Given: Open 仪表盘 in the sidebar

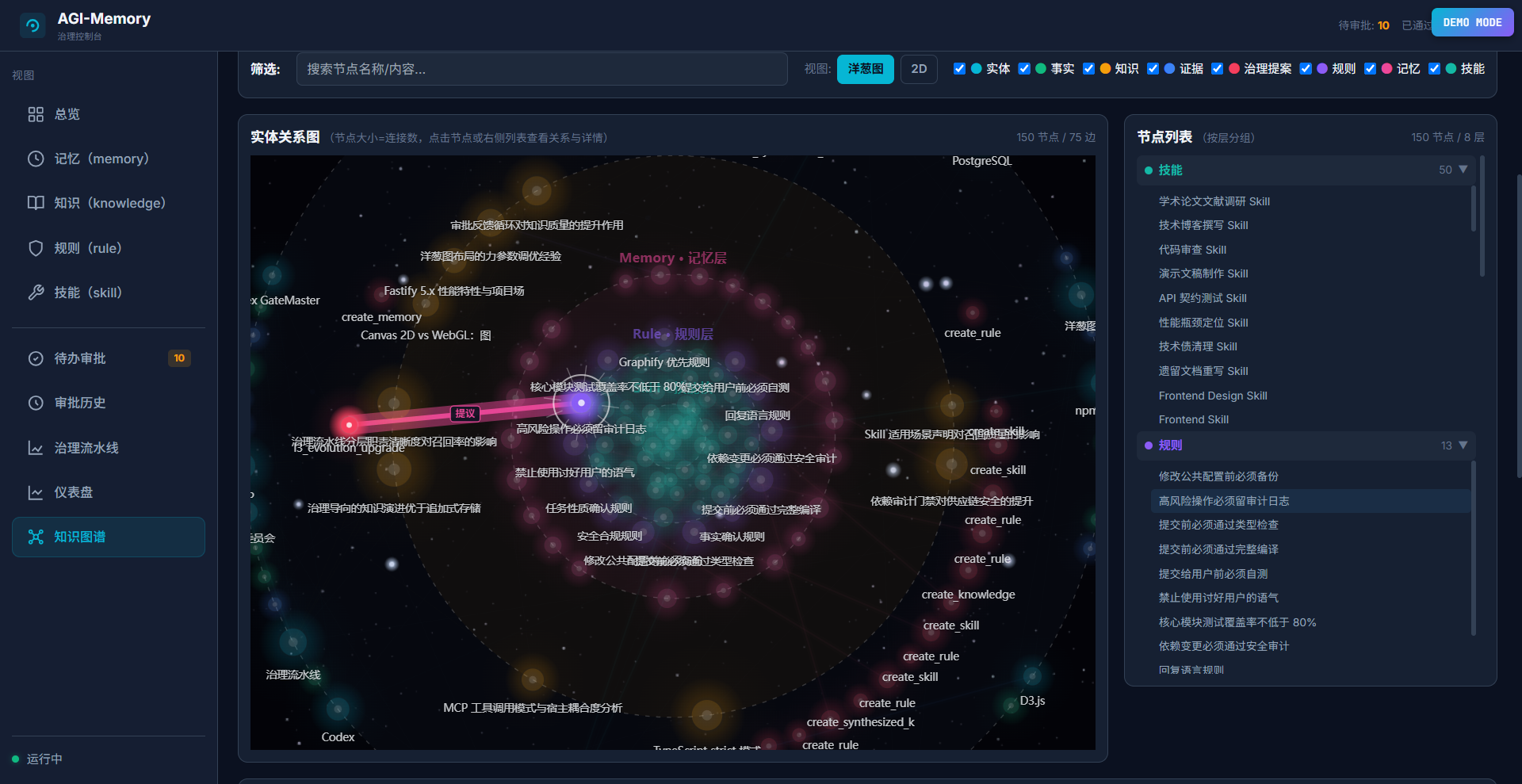Looking at the screenshot, I should click(x=109, y=492).
